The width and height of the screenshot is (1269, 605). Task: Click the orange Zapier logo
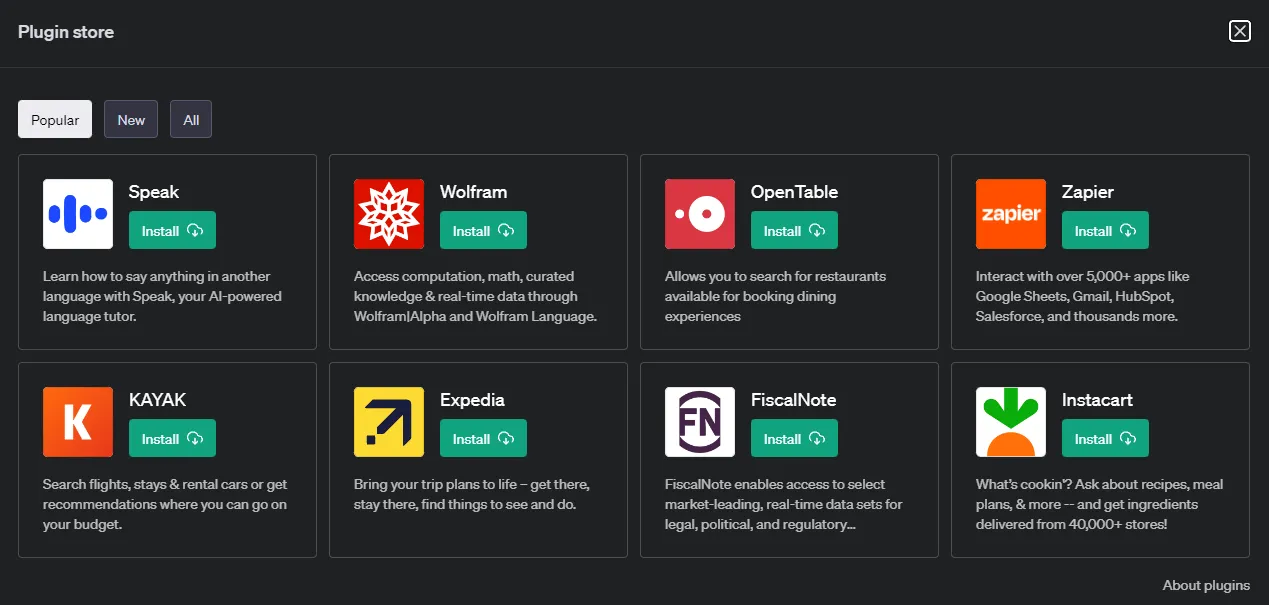[1011, 214]
